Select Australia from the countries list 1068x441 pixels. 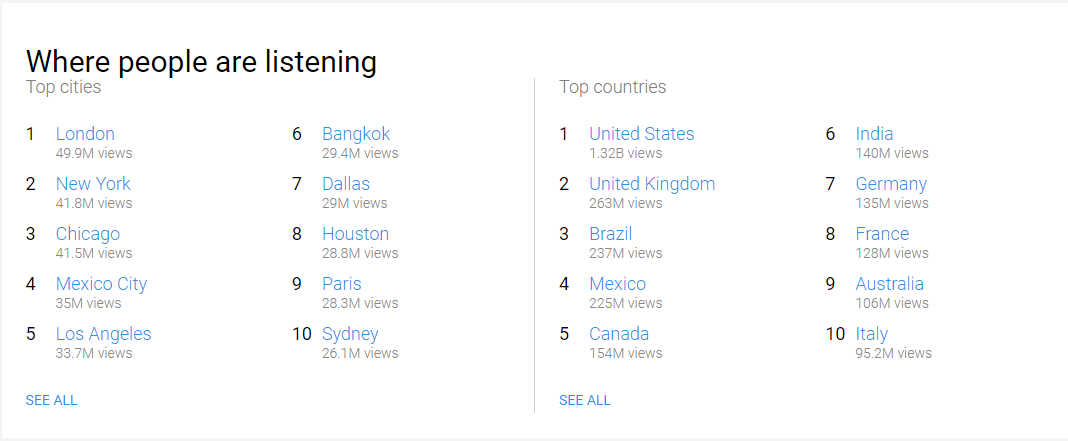(x=890, y=284)
